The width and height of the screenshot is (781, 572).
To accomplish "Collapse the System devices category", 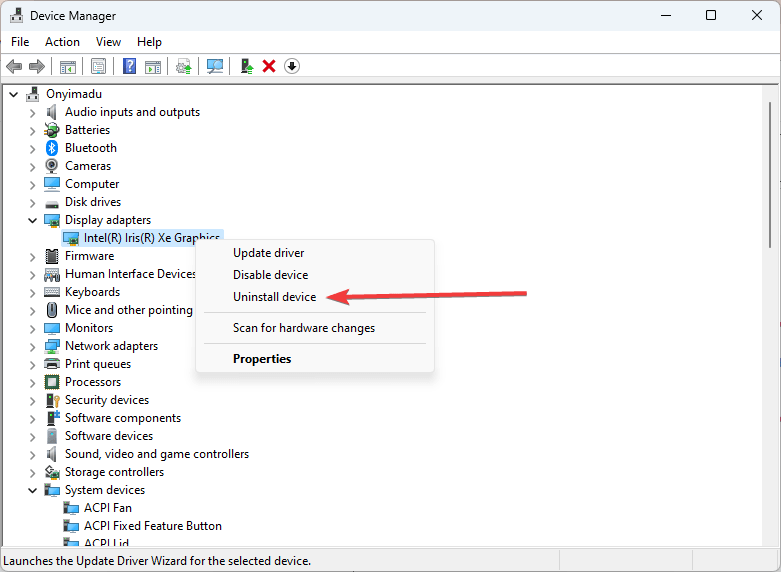I will point(32,490).
